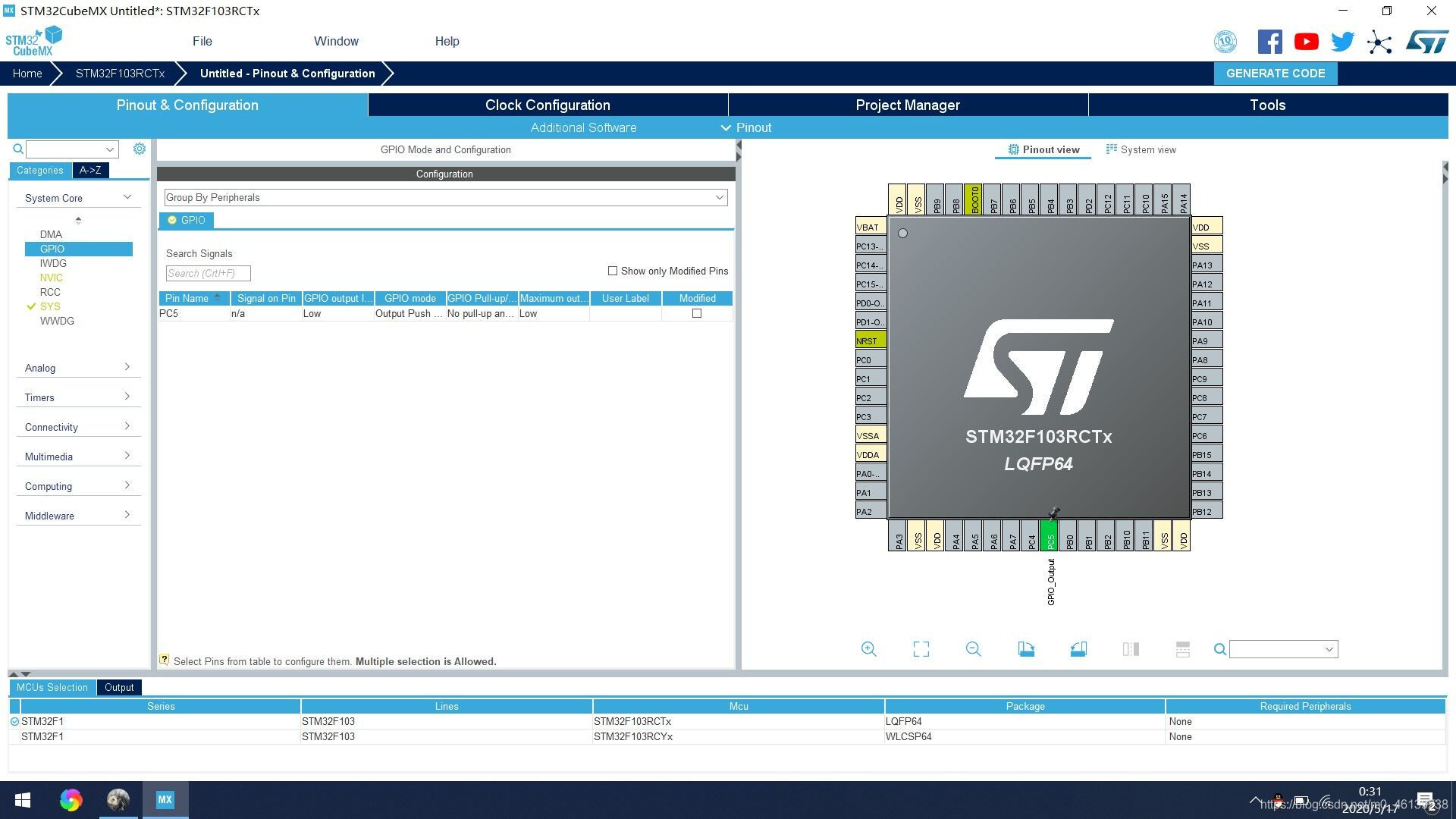The width and height of the screenshot is (1456, 819).
Task: Toggle Show only Modified Pins checkbox
Action: click(x=612, y=271)
